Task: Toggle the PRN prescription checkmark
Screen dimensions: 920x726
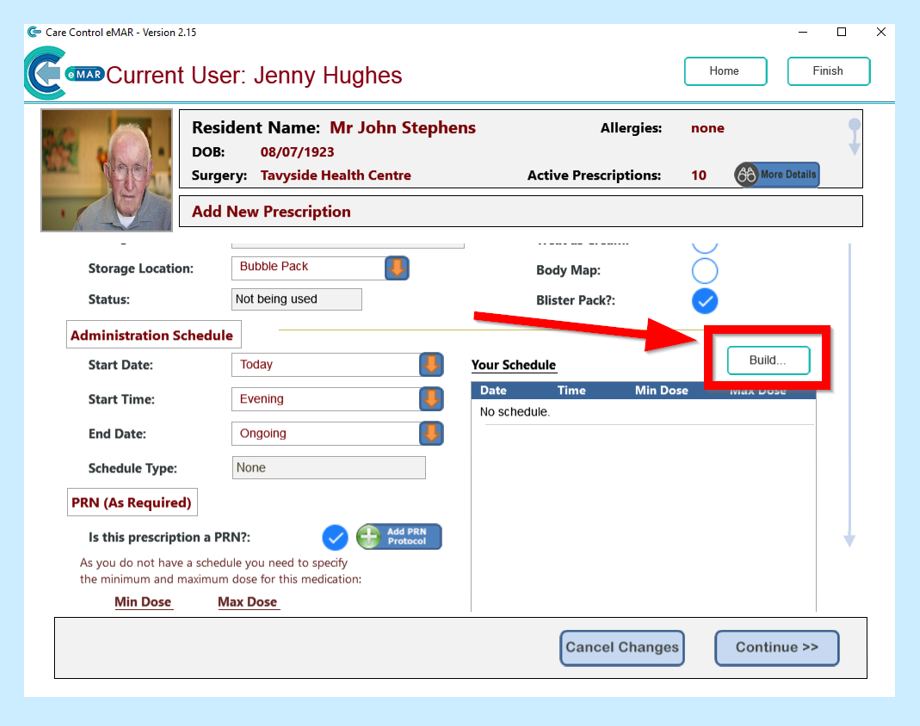Action: (335, 537)
